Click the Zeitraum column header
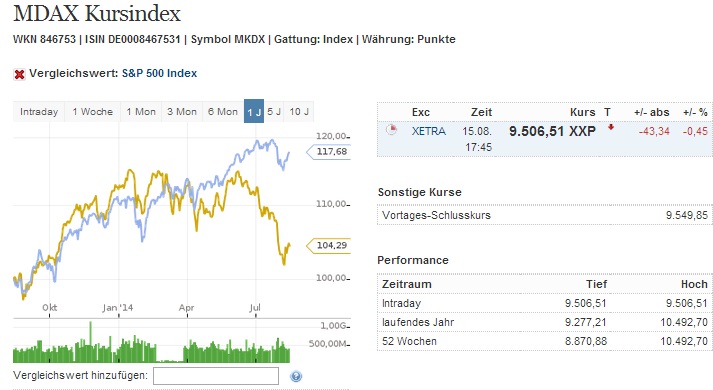713x390 pixels. tap(407, 284)
